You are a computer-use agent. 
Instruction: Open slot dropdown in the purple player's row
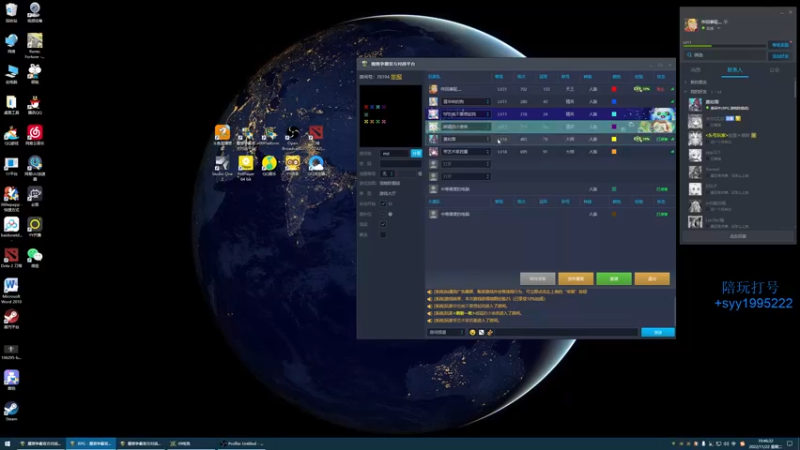click(466, 127)
